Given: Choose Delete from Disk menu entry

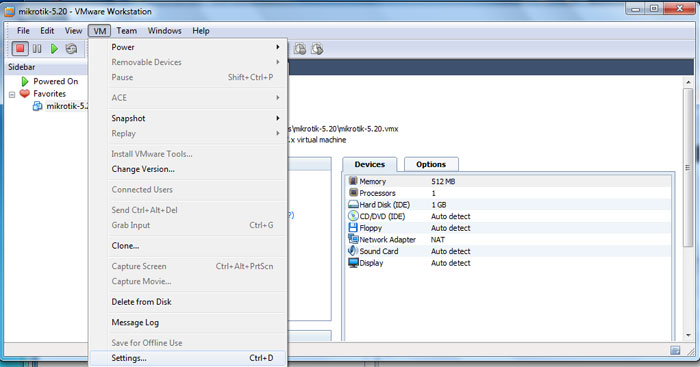Looking at the screenshot, I should click(x=188, y=302).
